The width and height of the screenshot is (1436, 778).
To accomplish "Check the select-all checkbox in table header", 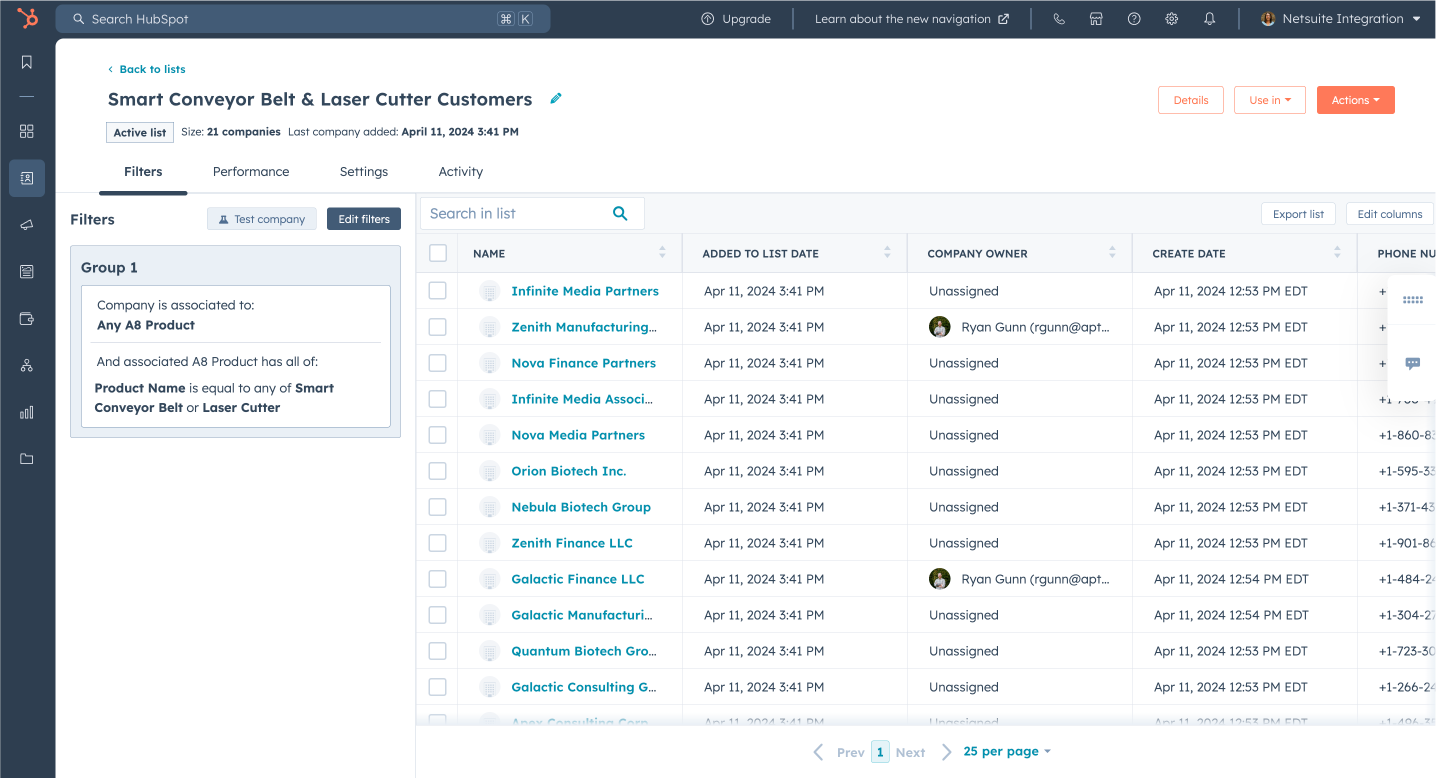I will coord(438,253).
